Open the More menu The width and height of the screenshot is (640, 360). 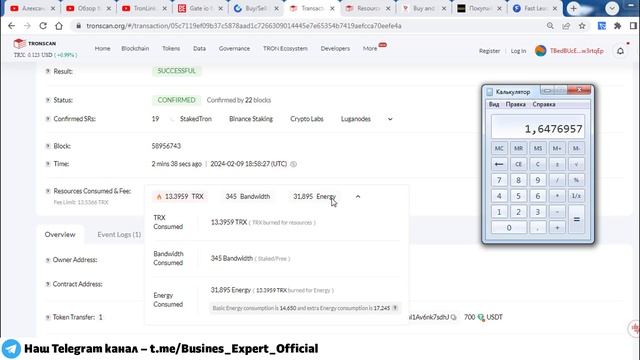click(x=370, y=48)
